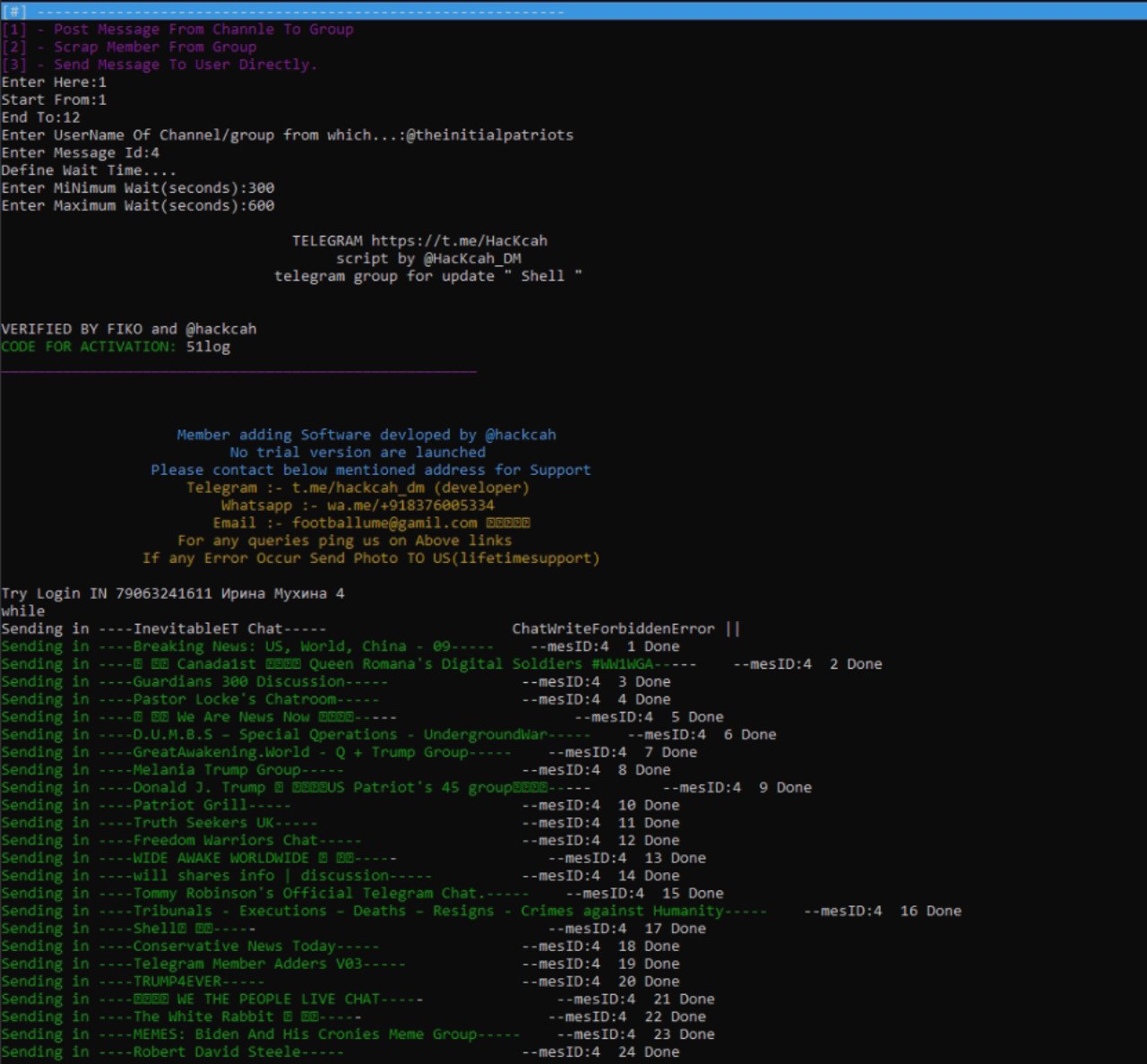Click the 'Scrap Member From Group' option line
Viewport: 1147px width, 1064px height.
pos(129,48)
